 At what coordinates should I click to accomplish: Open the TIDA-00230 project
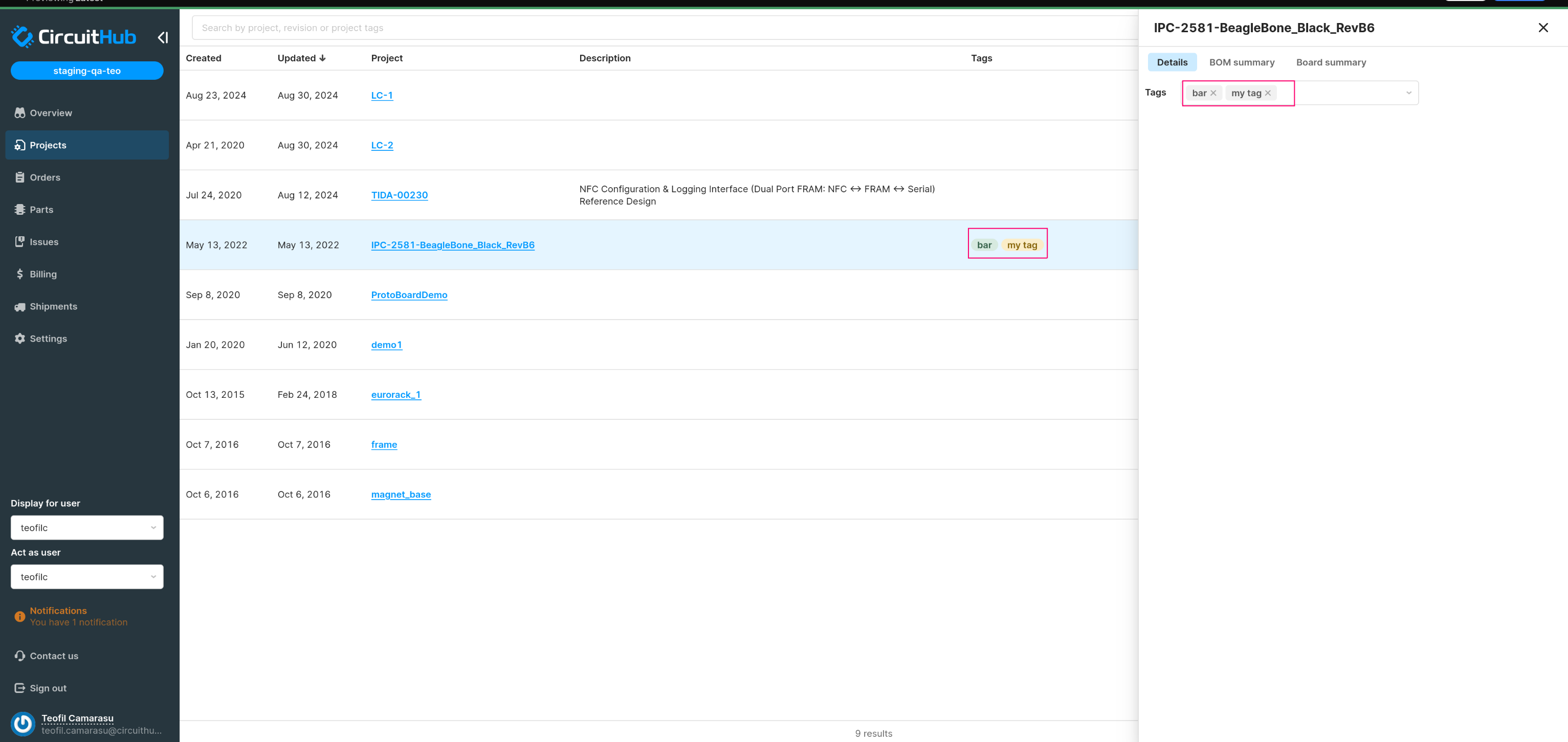pos(400,195)
